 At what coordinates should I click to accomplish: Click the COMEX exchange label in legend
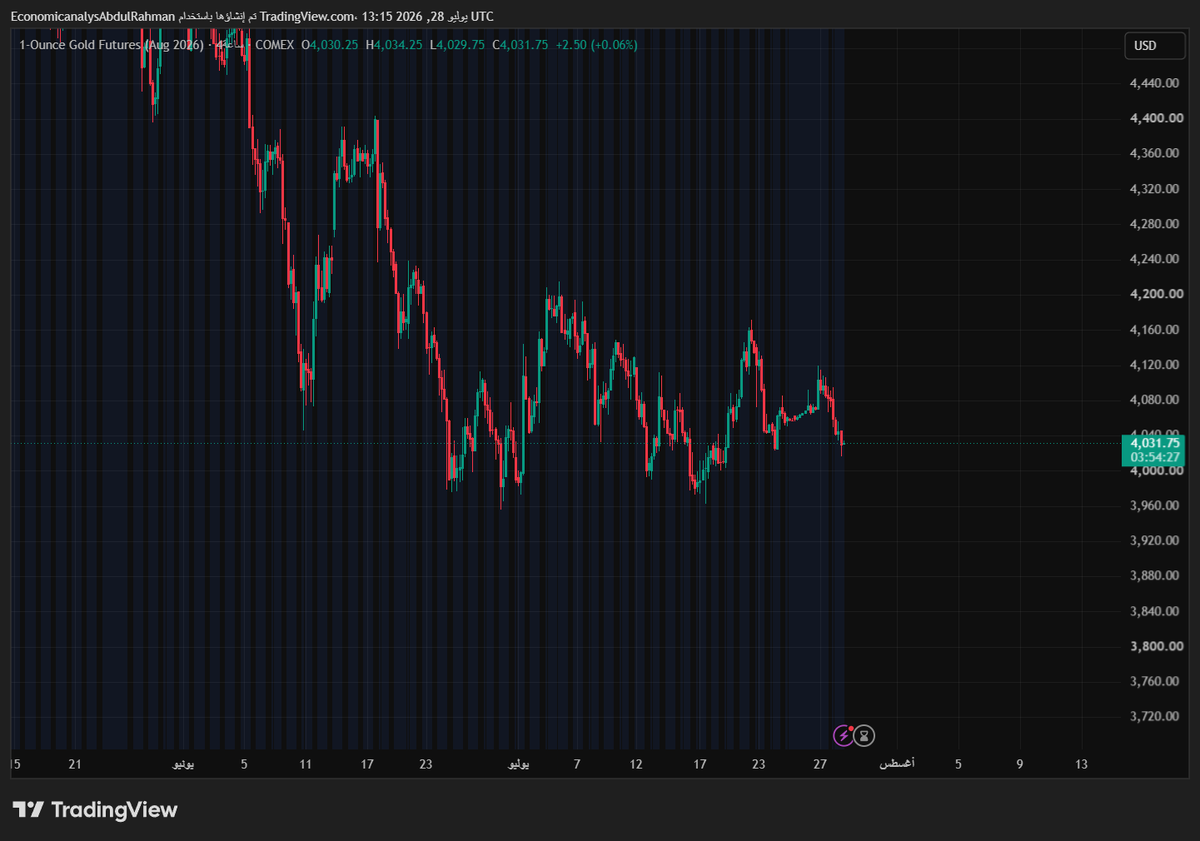click(275, 45)
